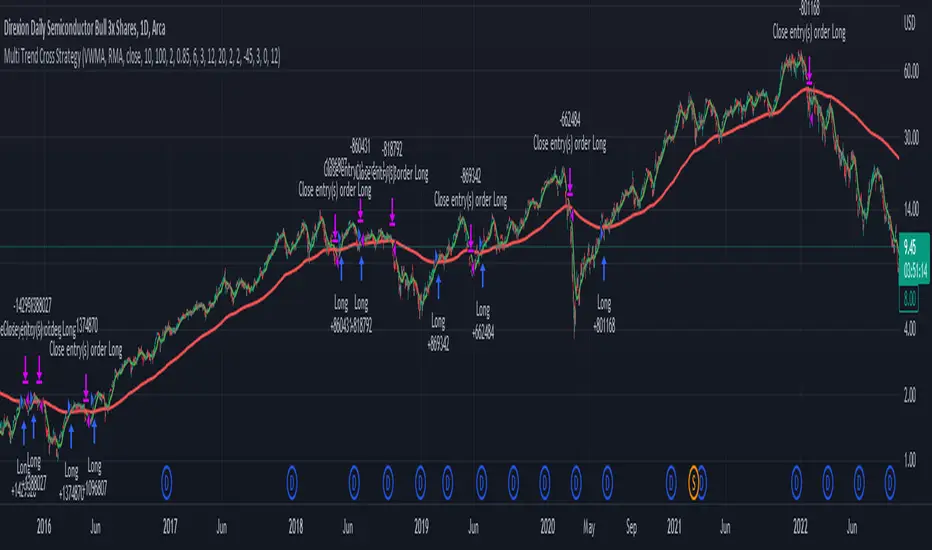Click the 4.00 price axis label
932x550 pixels.
[910, 329]
